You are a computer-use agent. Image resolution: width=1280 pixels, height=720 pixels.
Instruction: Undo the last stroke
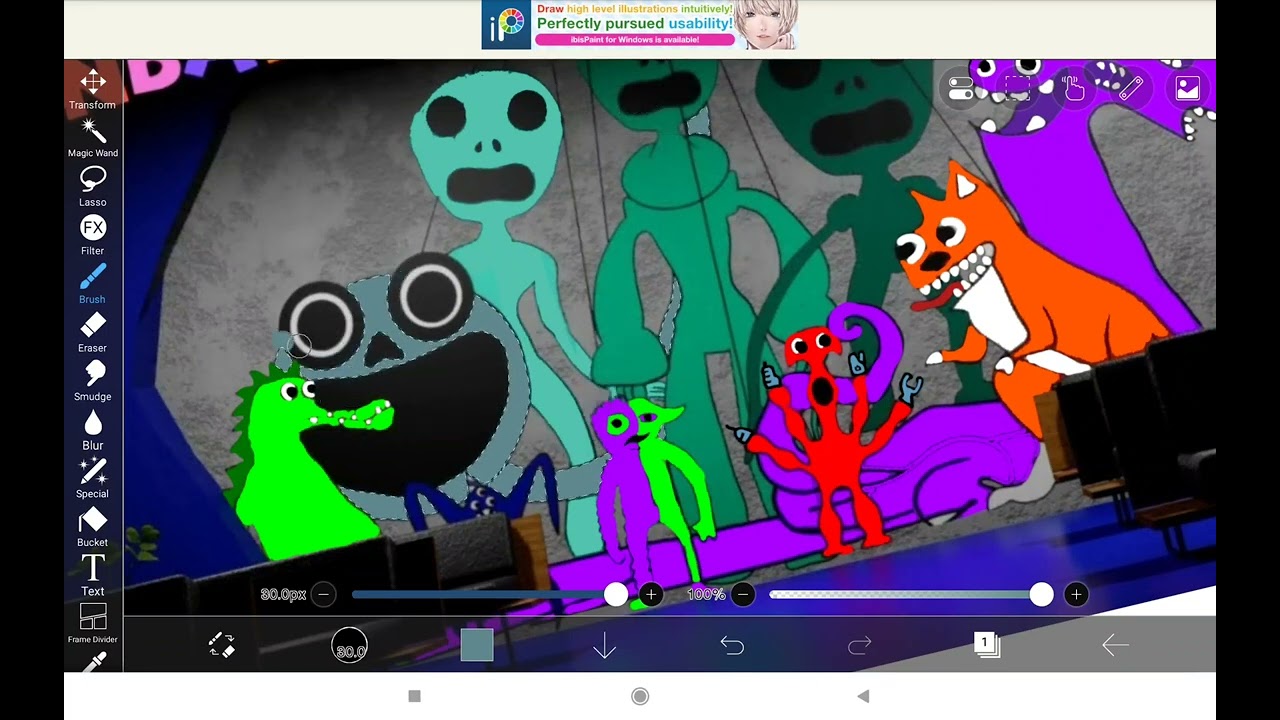(732, 646)
